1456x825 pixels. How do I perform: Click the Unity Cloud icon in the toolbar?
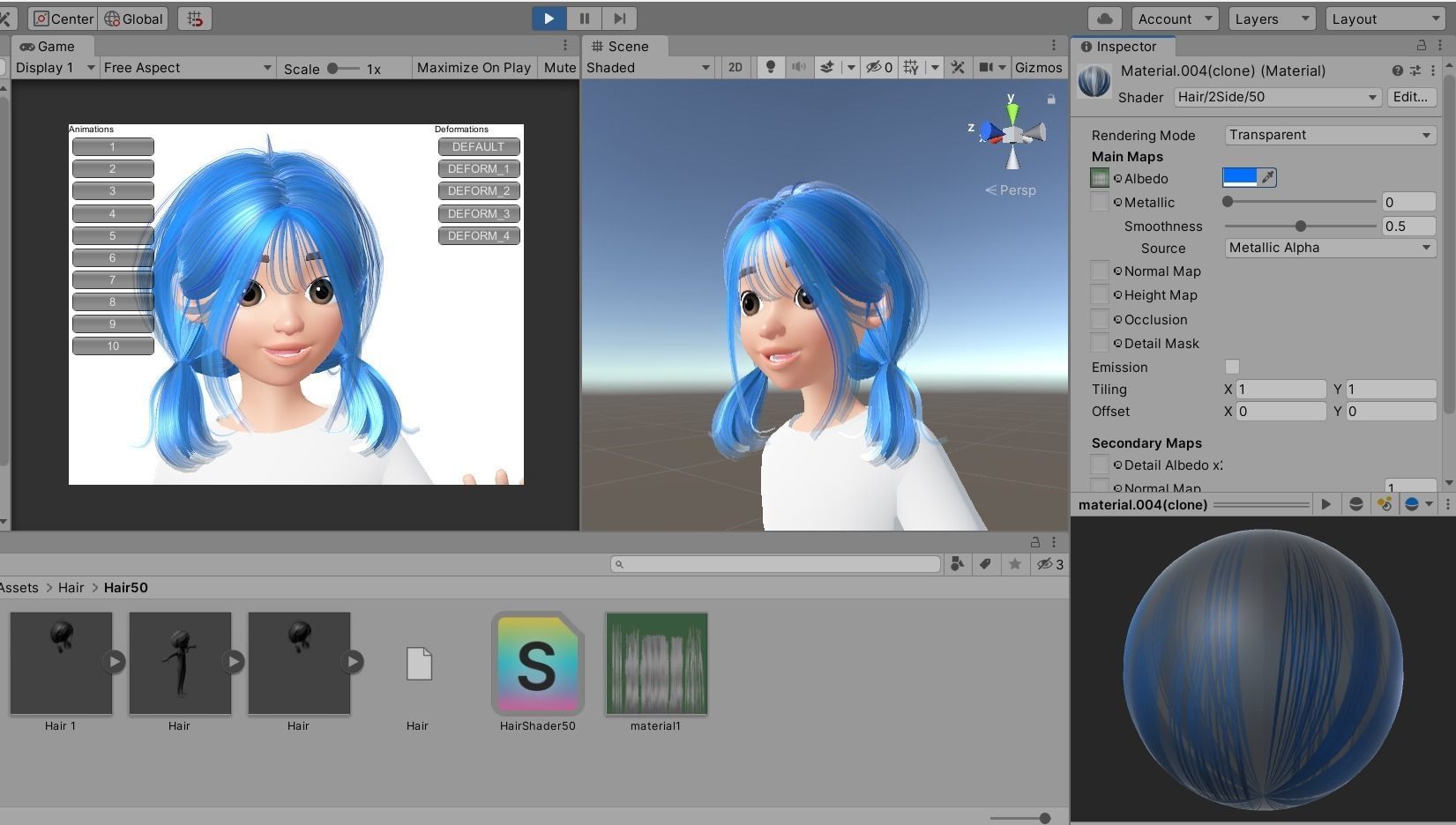(1104, 18)
